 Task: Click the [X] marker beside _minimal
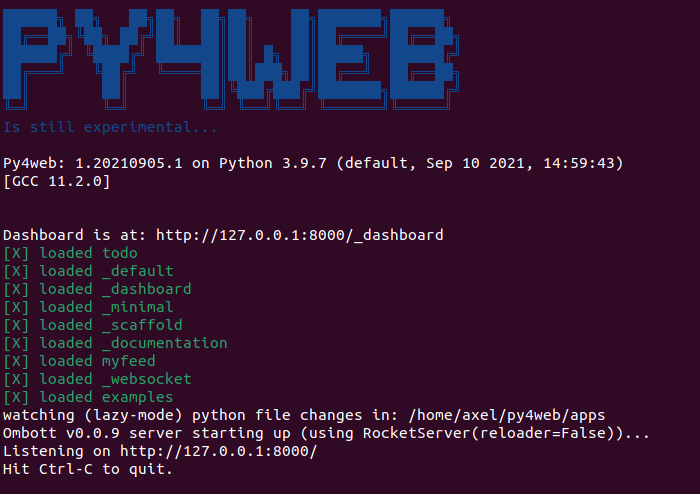16,307
